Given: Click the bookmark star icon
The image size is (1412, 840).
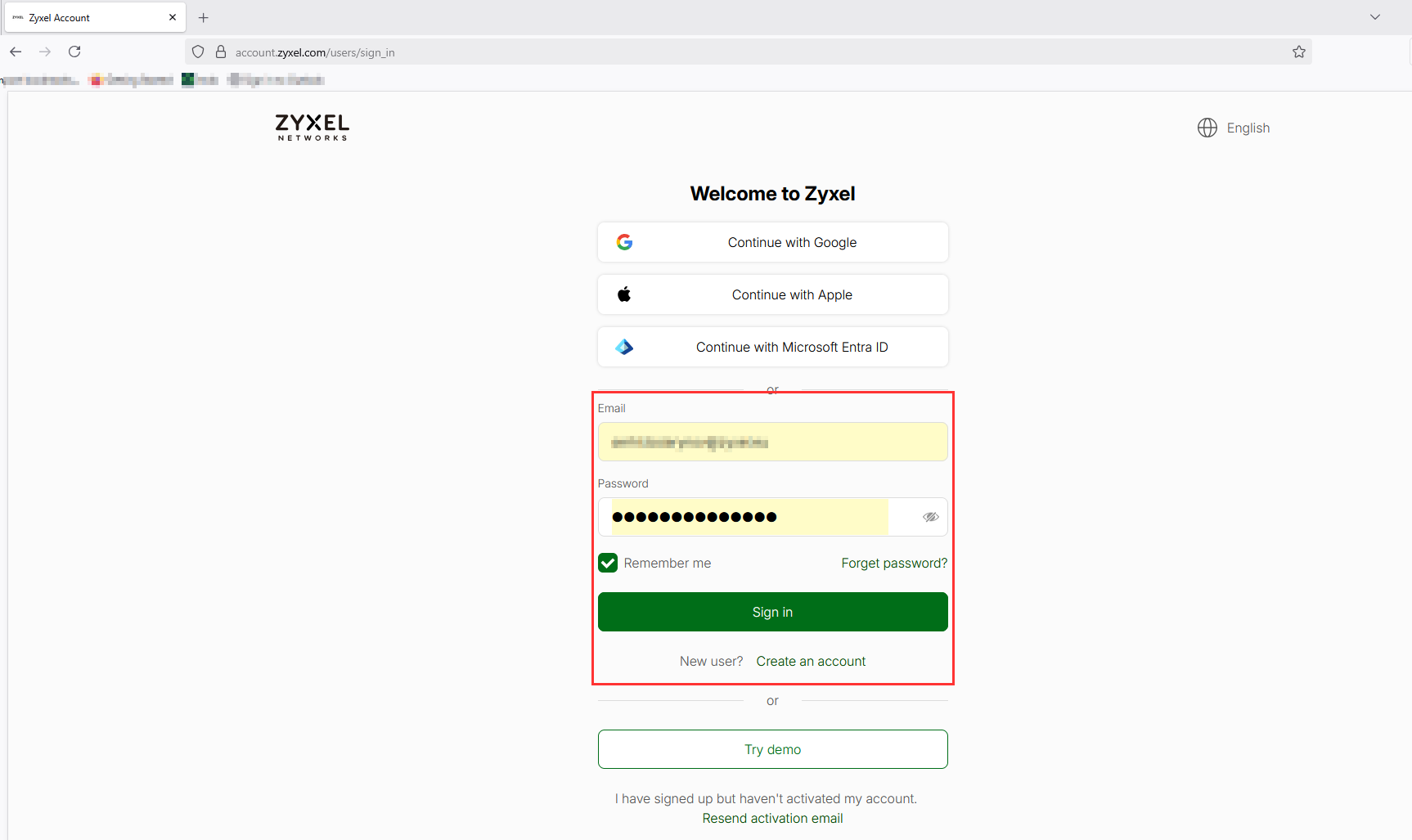Looking at the screenshot, I should [x=1298, y=52].
